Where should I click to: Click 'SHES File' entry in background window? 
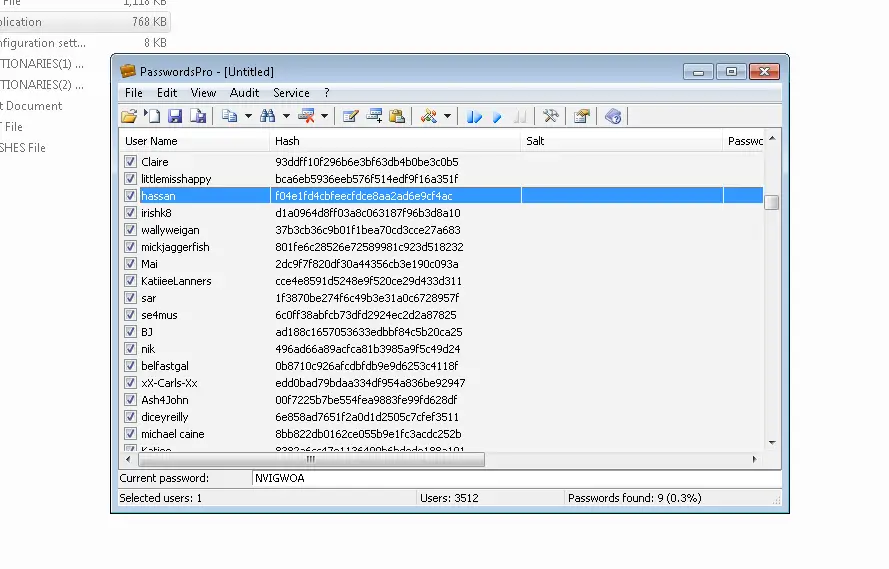pos(23,148)
